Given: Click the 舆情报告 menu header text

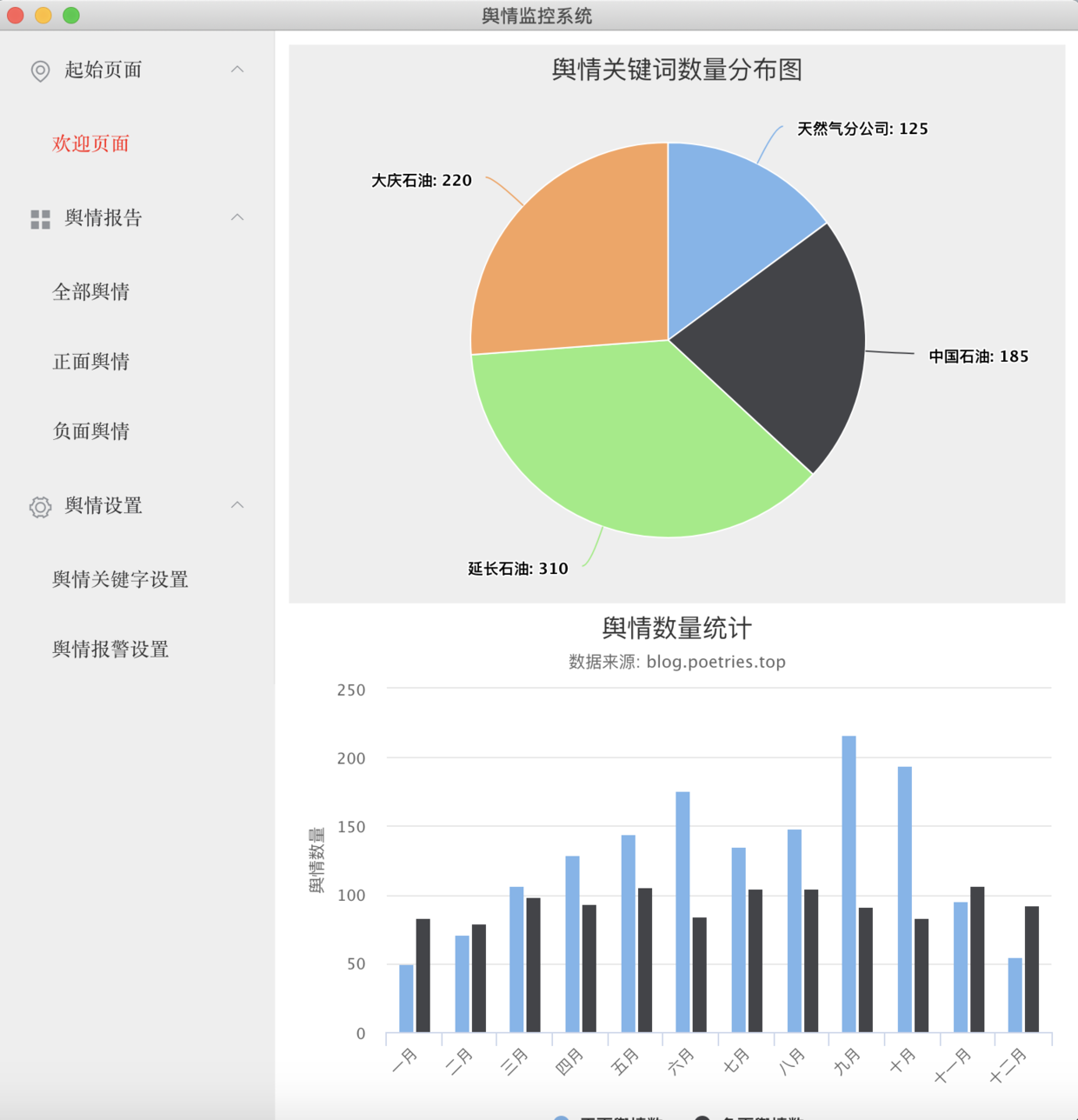Looking at the screenshot, I should (x=103, y=217).
